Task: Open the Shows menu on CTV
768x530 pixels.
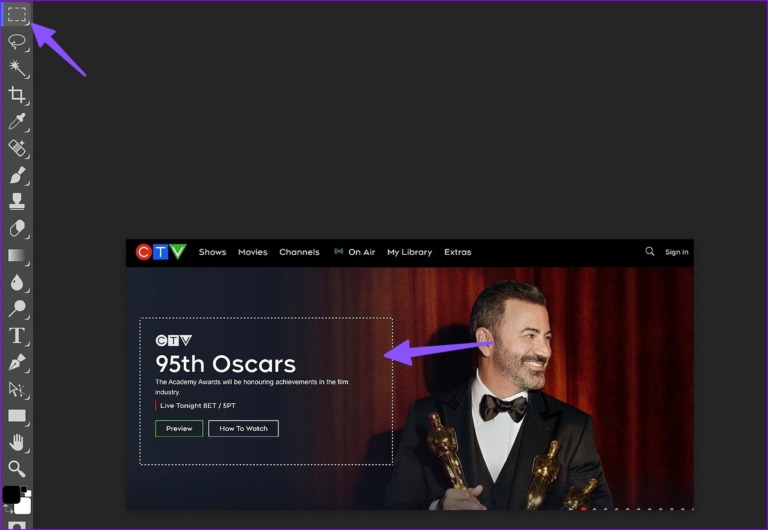Action: point(212,252)
